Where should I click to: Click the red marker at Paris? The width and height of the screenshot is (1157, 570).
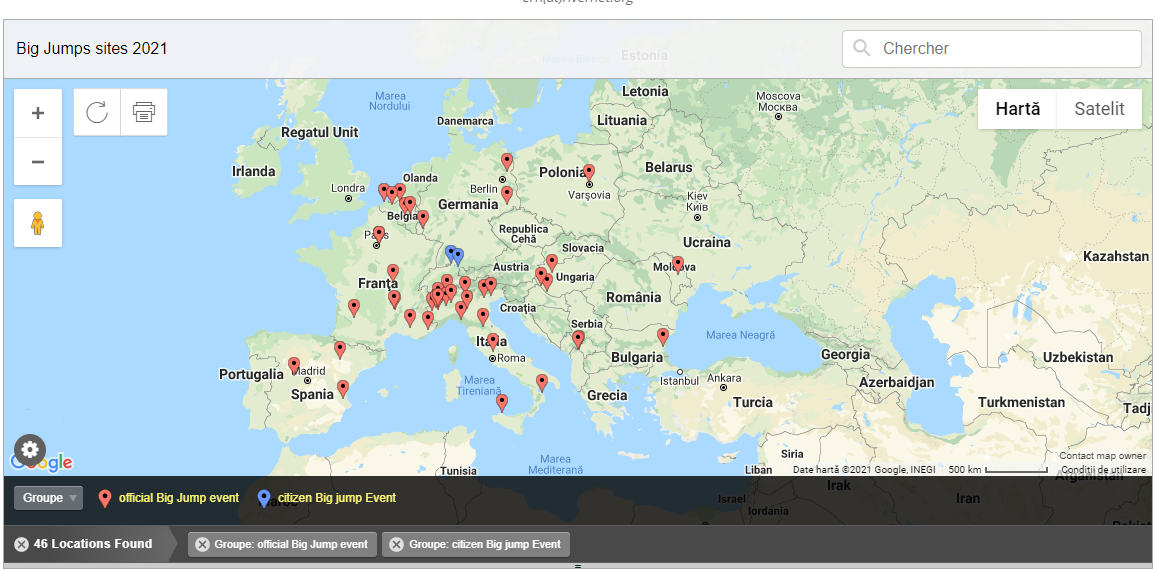379,235
